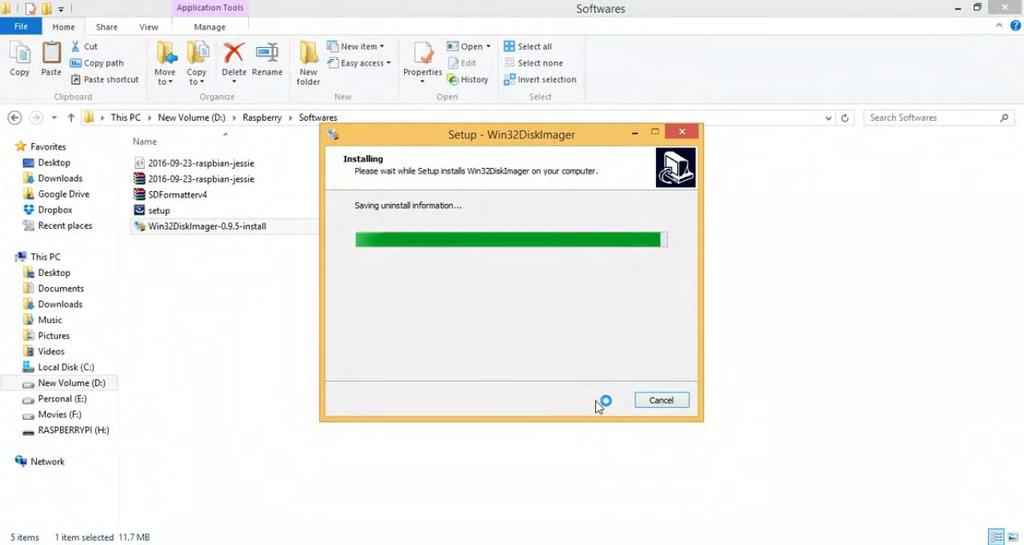1024x545 pixels.
Task: Open the Copy to folder dropdown
Action: click(197, 63)
